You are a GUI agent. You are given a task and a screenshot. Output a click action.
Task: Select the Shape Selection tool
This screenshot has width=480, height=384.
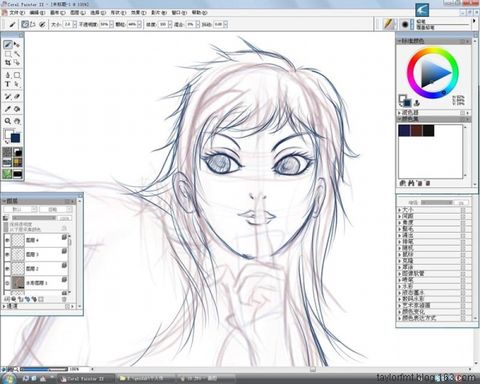pyautogui.click(x=17, y=84)
